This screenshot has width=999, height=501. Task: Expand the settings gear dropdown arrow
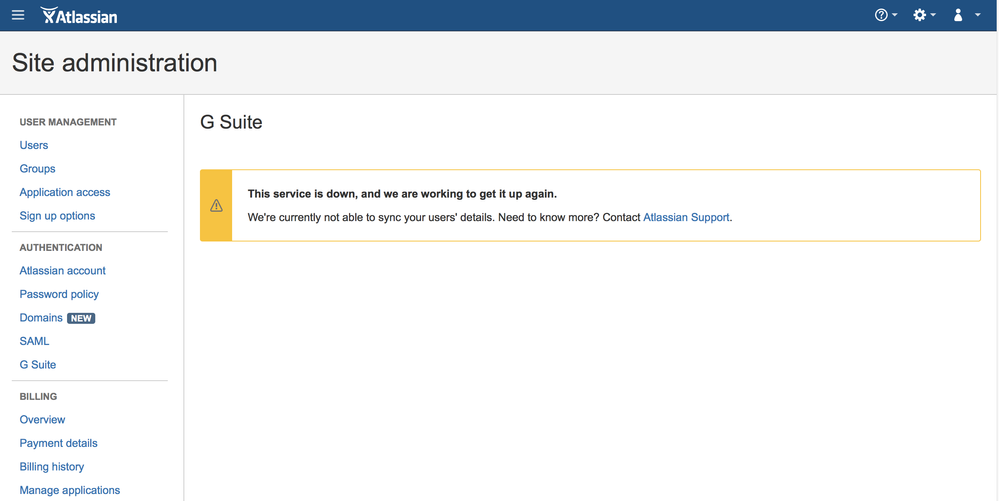pos(933,15)
